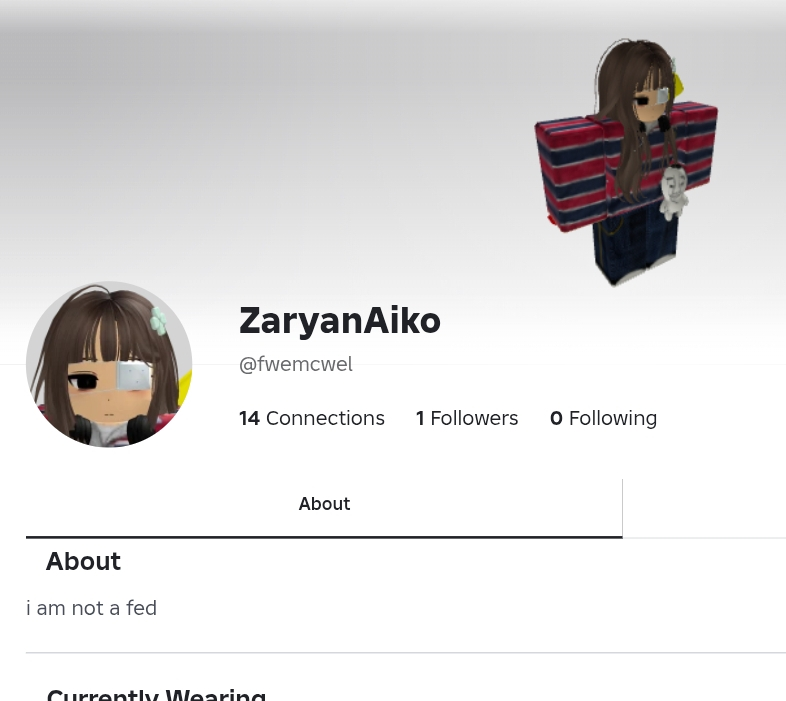Click the green clover hair clip on headshot
The width and height of the screenshot is (786, 701).
pyautogui.click(x=158, y=321)
